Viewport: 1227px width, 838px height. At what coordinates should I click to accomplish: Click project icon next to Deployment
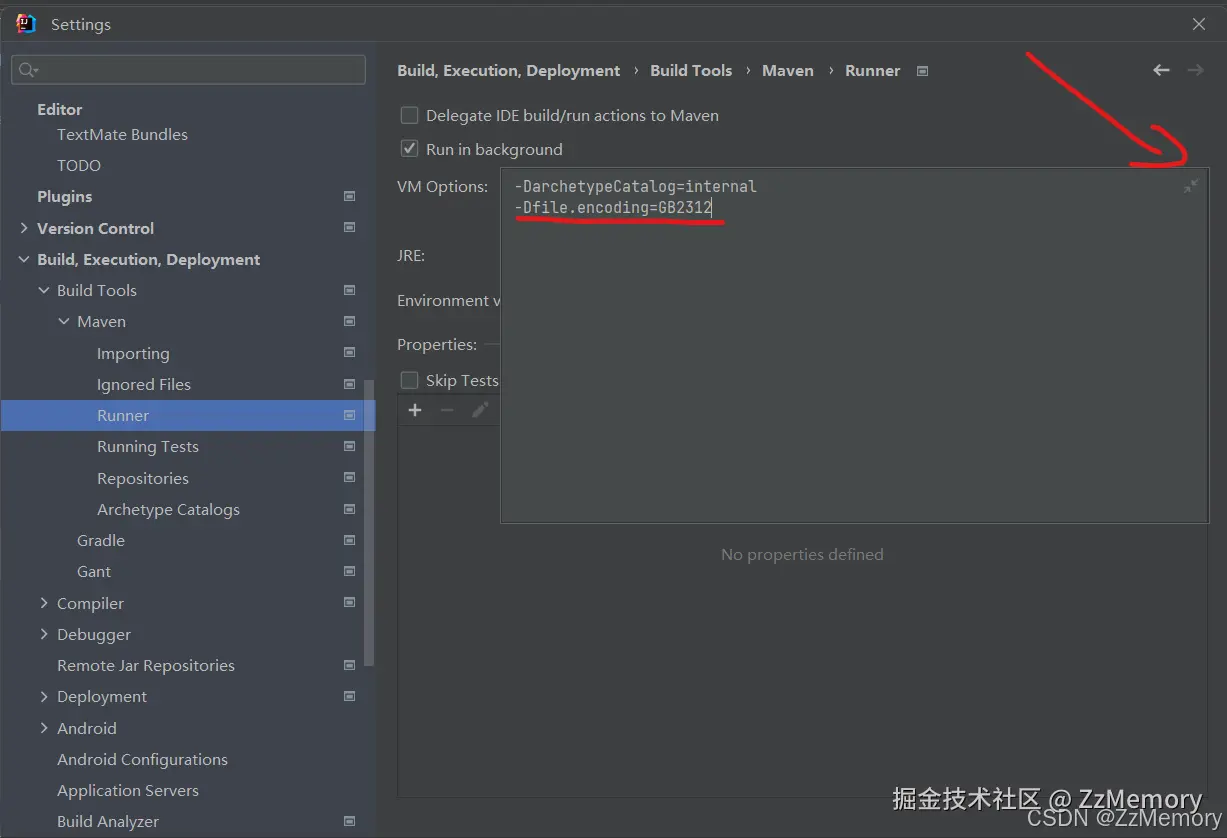349,696
